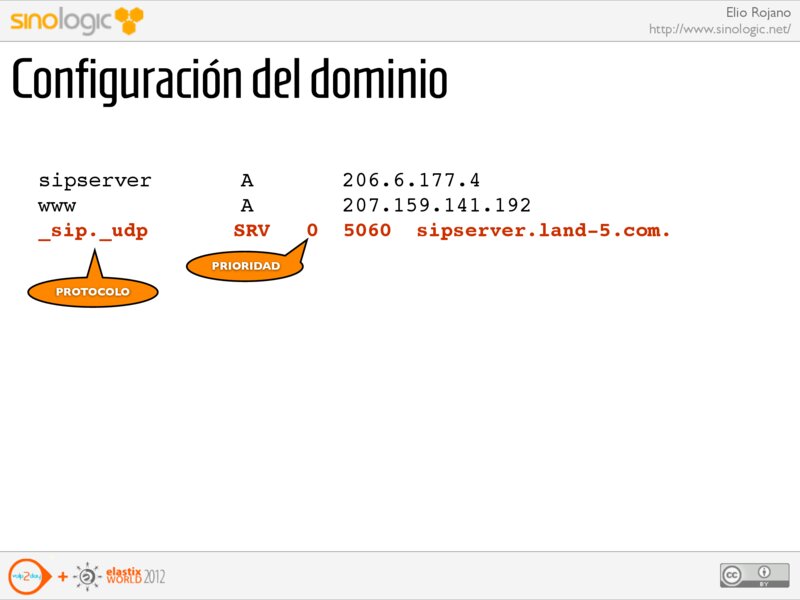This screenshot has width=800, height=600.
Task: Click the Creative Commons license badge
Action: pyautogui.click(x=747, y=575)
